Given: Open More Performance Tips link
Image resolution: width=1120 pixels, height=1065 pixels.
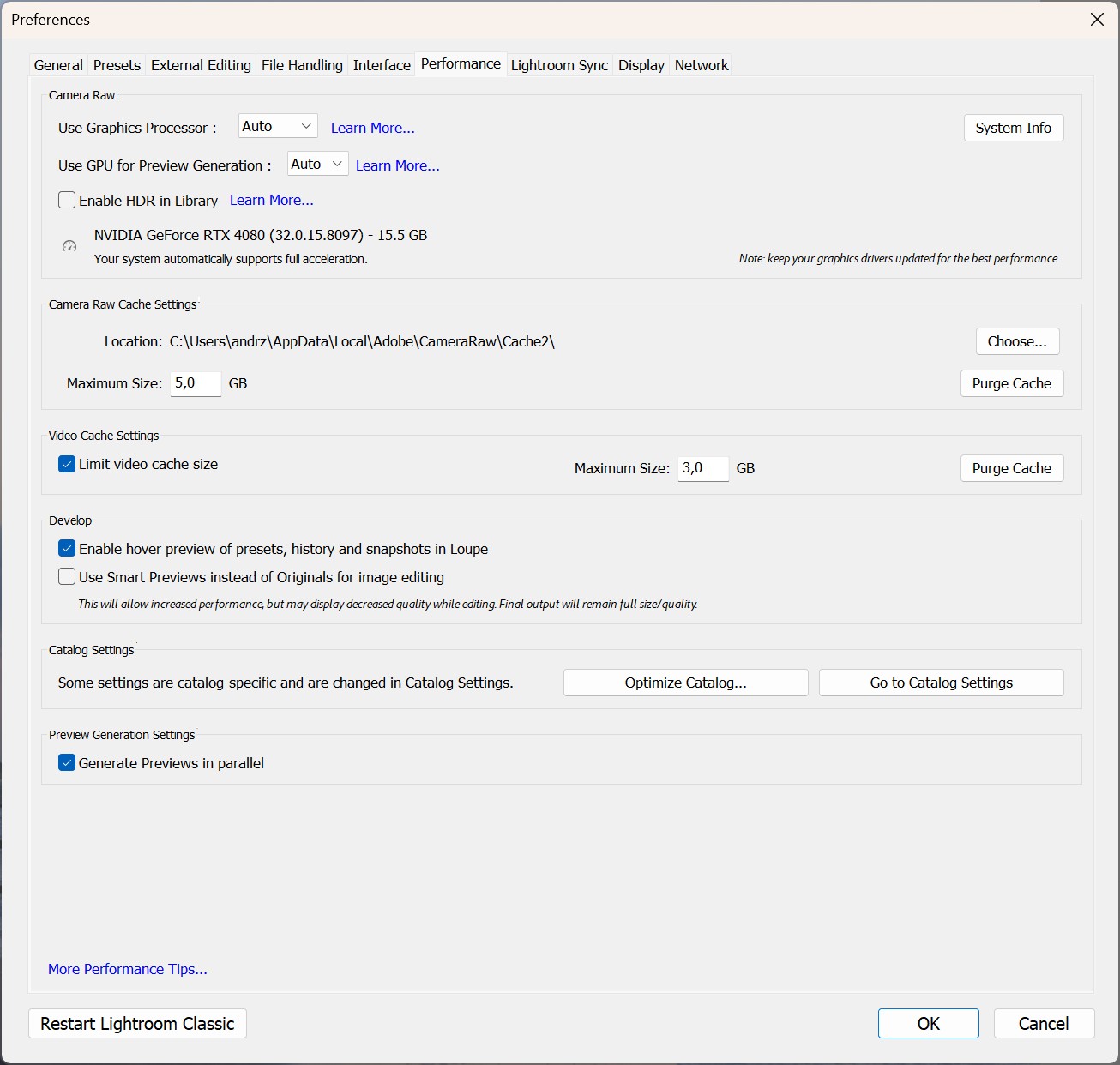Looking at the screenshot, I should point(128,969).
